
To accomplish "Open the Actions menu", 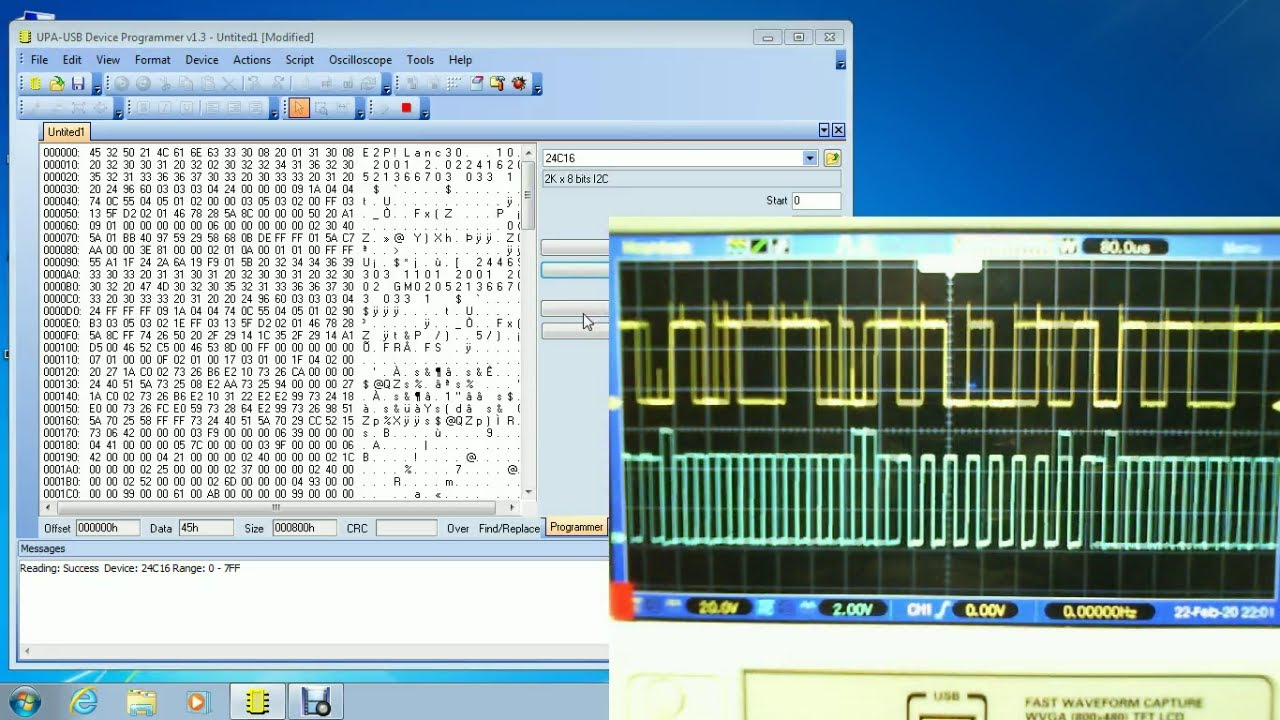I will coord(252,60).
